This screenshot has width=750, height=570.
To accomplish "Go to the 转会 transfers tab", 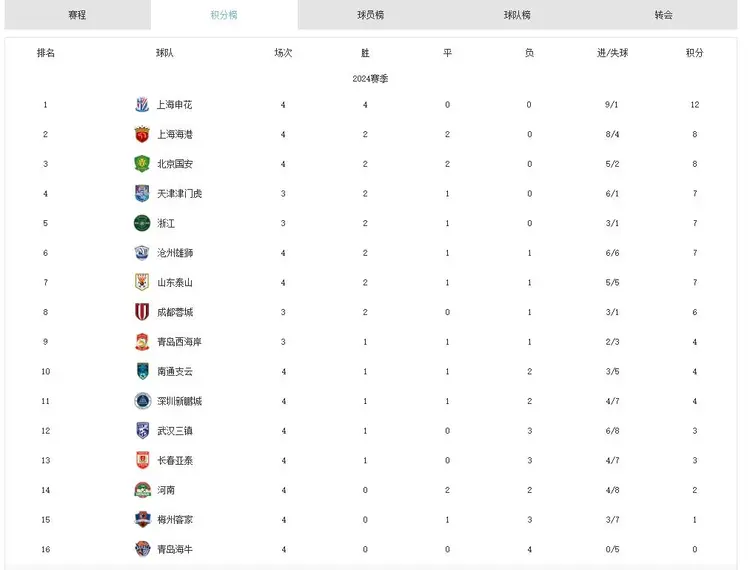I will coord(664,15).
